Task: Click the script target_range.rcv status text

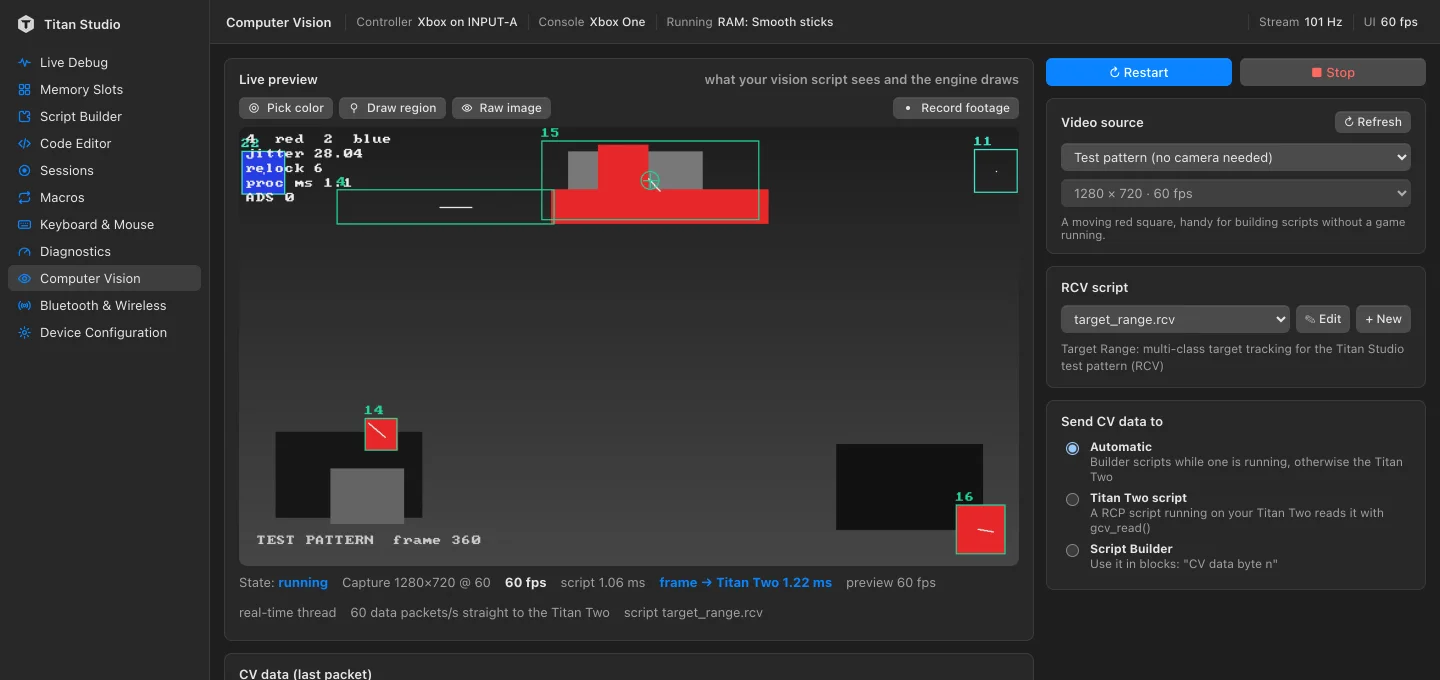Action: 693,612
